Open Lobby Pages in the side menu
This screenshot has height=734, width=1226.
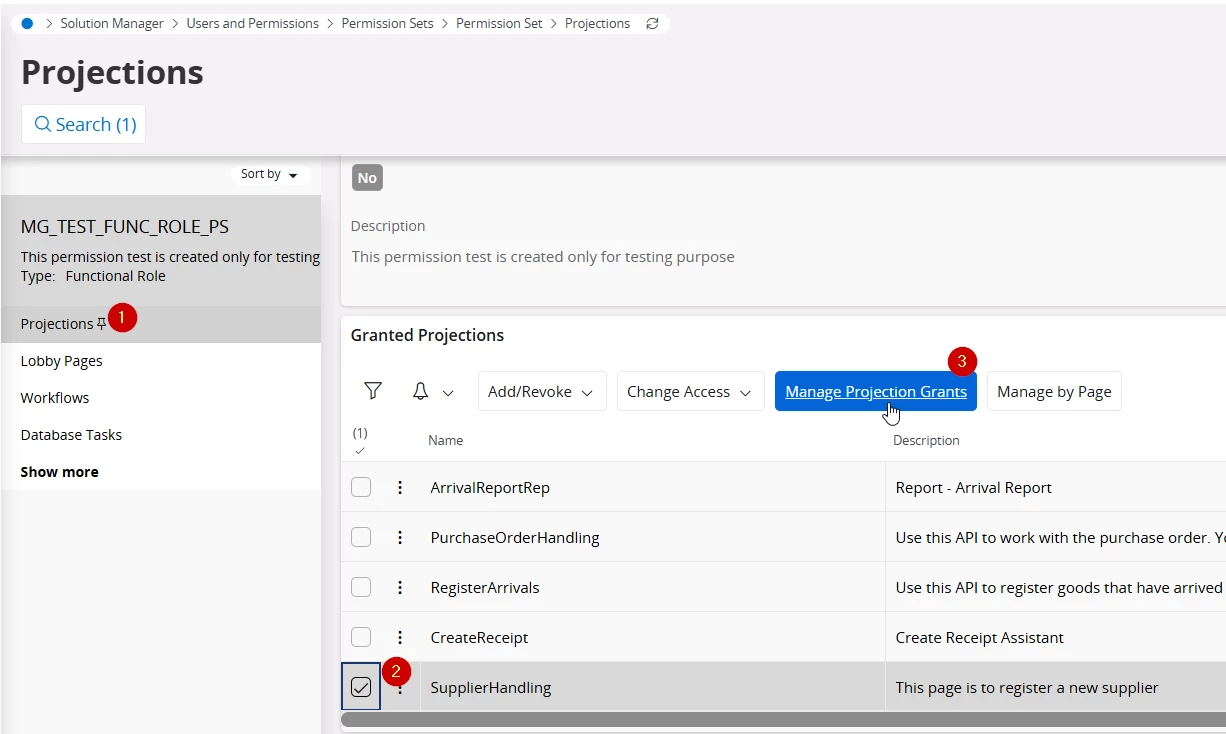click(x=62, y=361)
